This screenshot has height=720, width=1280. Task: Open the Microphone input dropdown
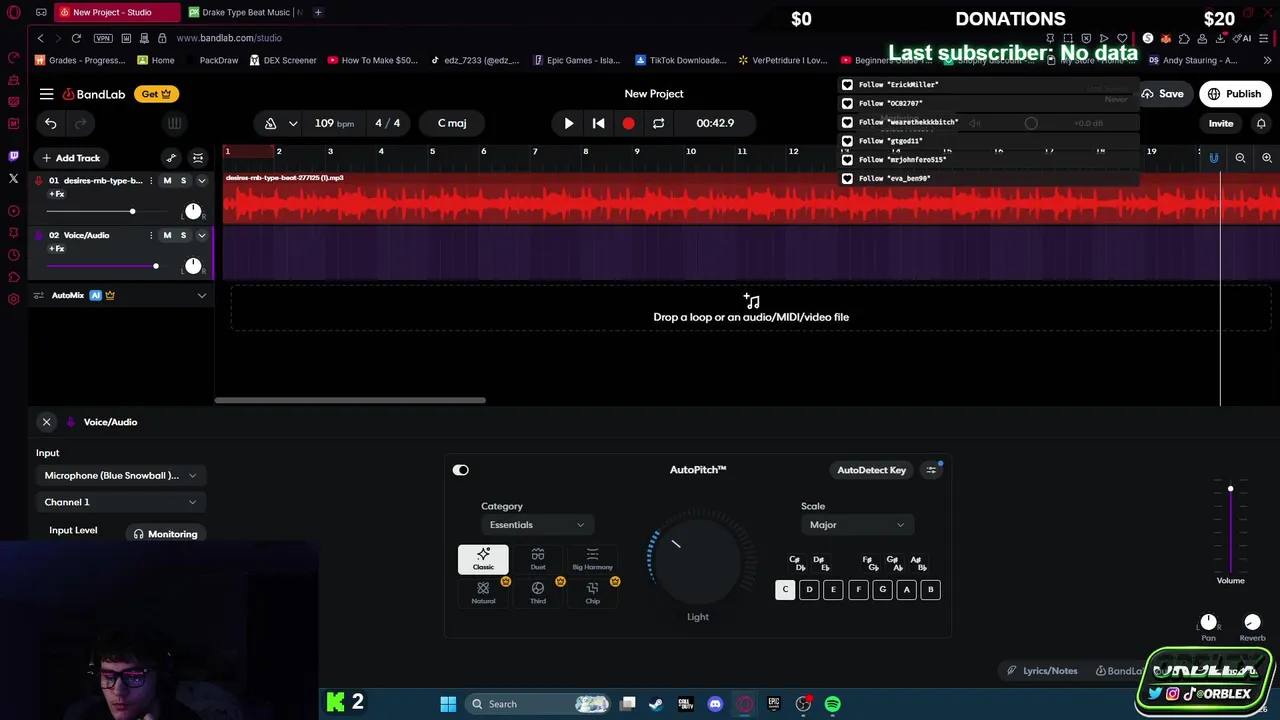120,476
